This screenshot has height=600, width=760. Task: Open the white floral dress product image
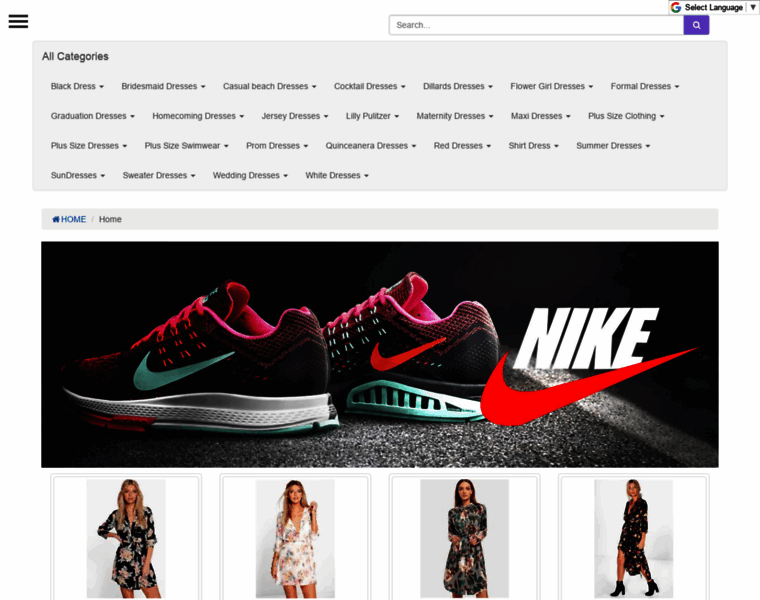(x=295, y=538)
